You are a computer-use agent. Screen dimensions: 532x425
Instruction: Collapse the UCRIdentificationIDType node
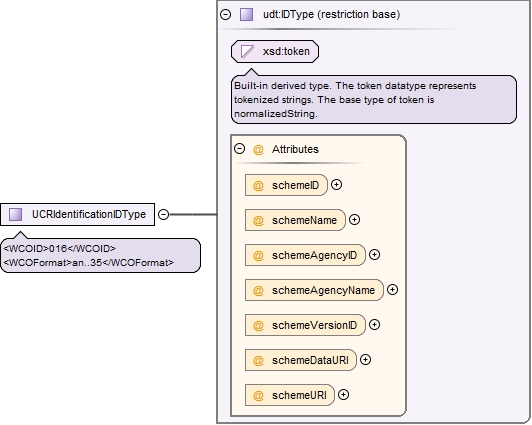point(164,214)
